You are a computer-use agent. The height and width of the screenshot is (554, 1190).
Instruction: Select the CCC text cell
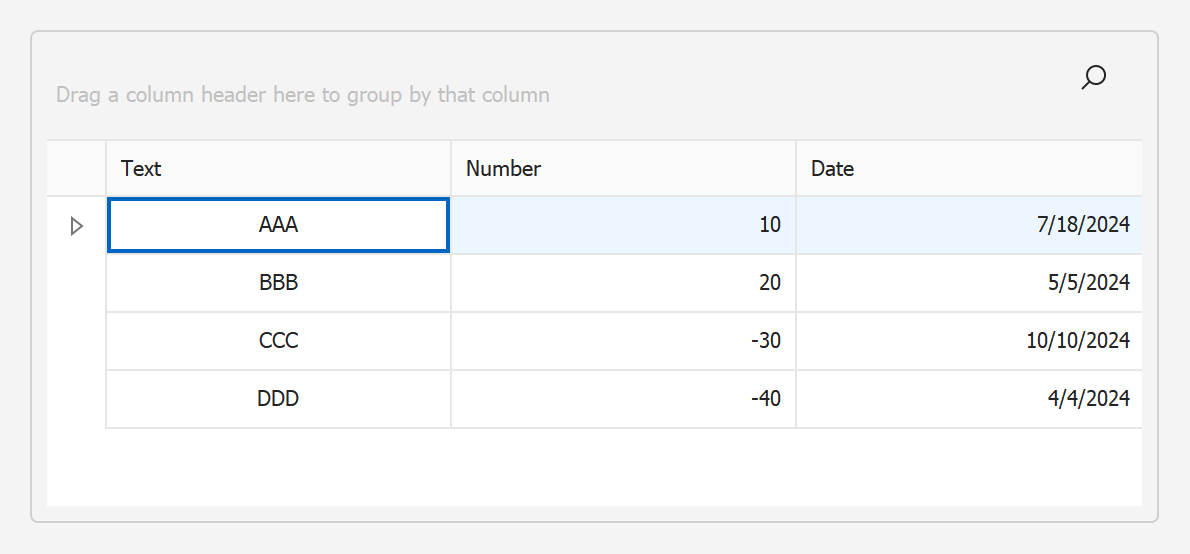[x=278, y=341]
